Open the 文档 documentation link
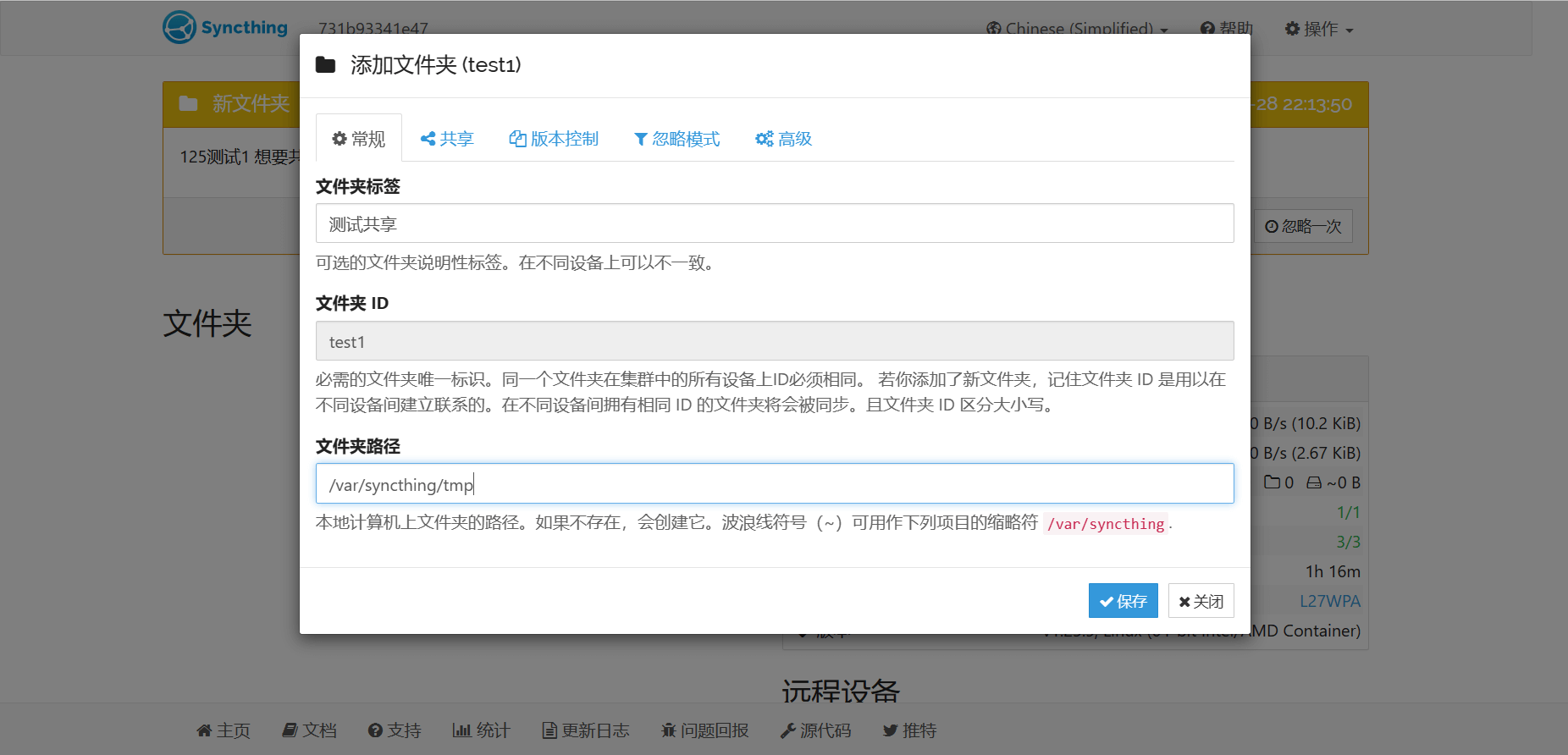This screenshot has height=755, width=1568. [310, 730]
